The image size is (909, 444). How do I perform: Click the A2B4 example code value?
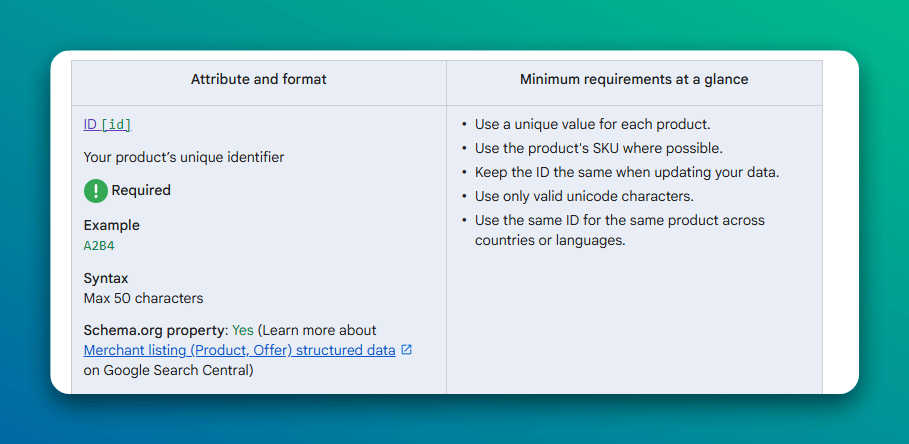click(99, 245)
